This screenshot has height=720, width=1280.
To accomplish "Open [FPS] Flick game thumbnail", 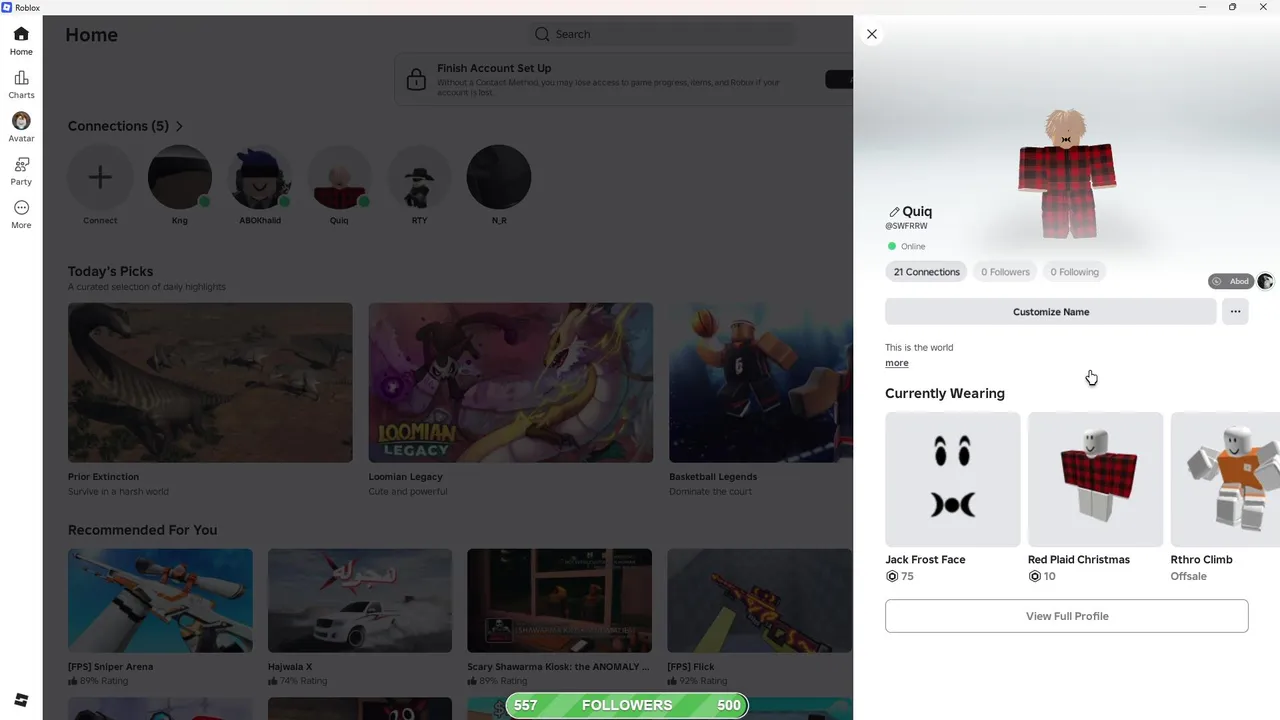I will (x=759, y=600).
